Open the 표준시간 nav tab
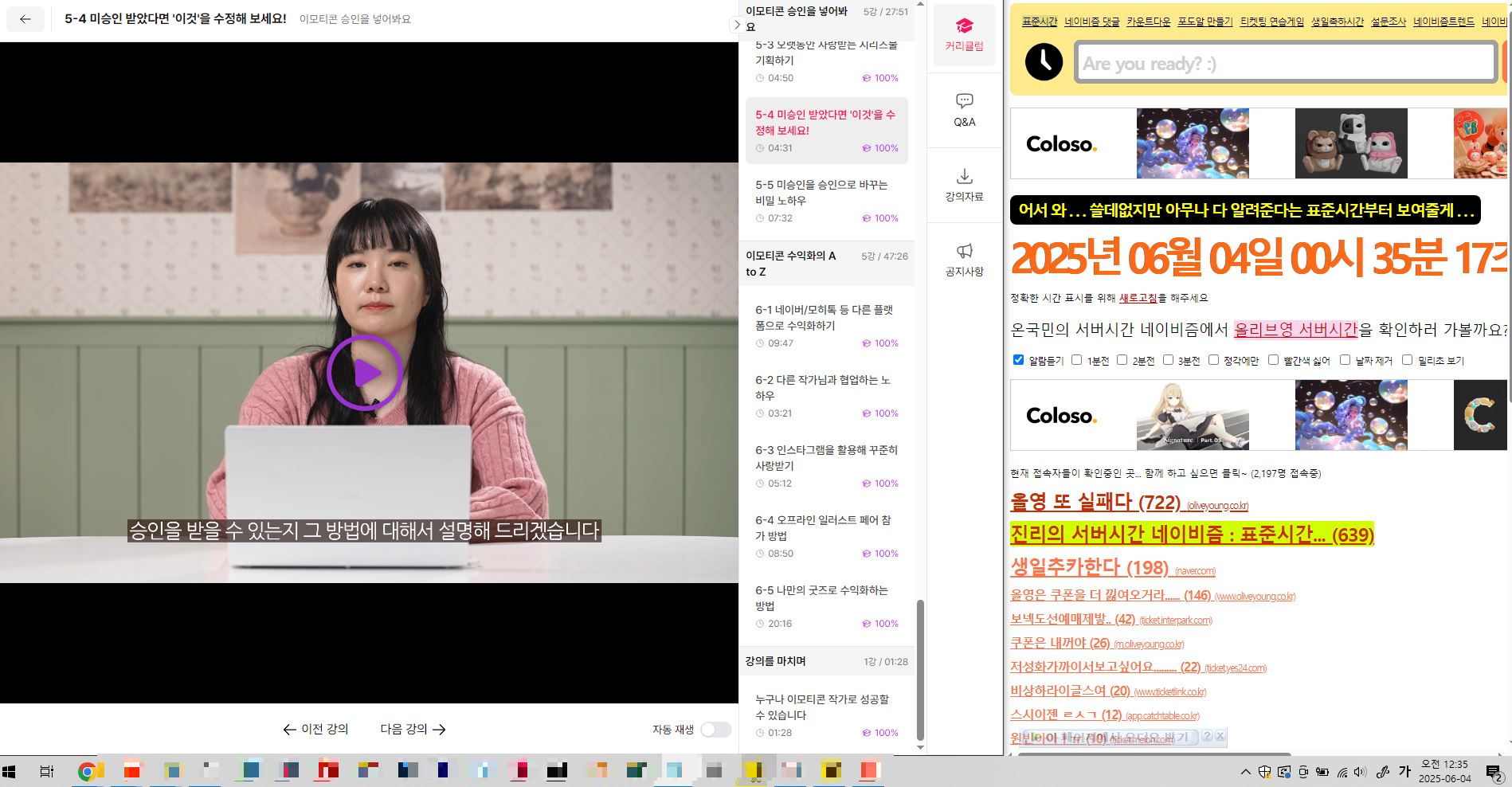Viewport: 1512px width, 787px height. (1039, 22)
